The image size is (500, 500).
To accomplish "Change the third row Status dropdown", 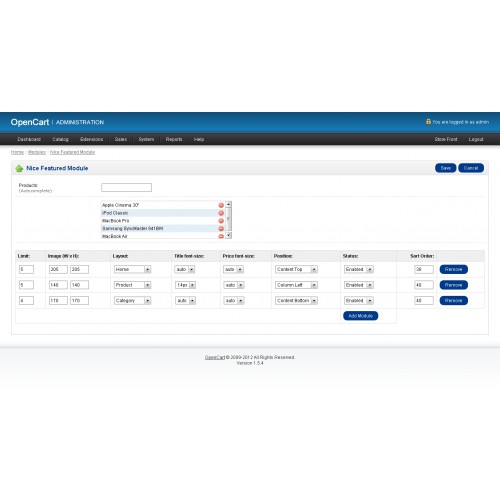I will click(x=359, y=301).
